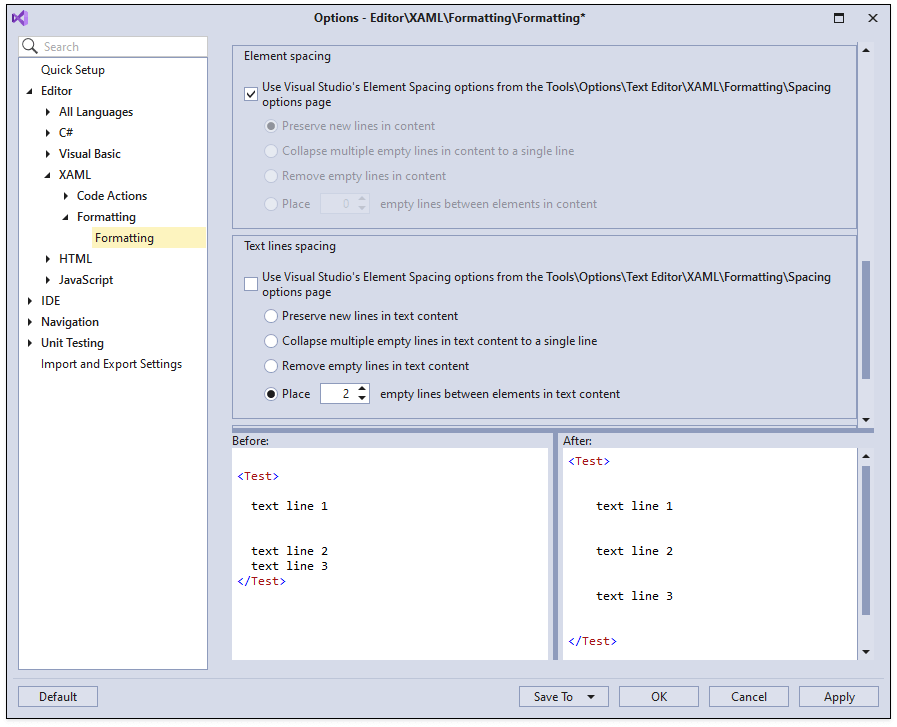Select "Preserve new lines in text content"
The height and width of the screenshot is (727, 897).
[270, 314]
